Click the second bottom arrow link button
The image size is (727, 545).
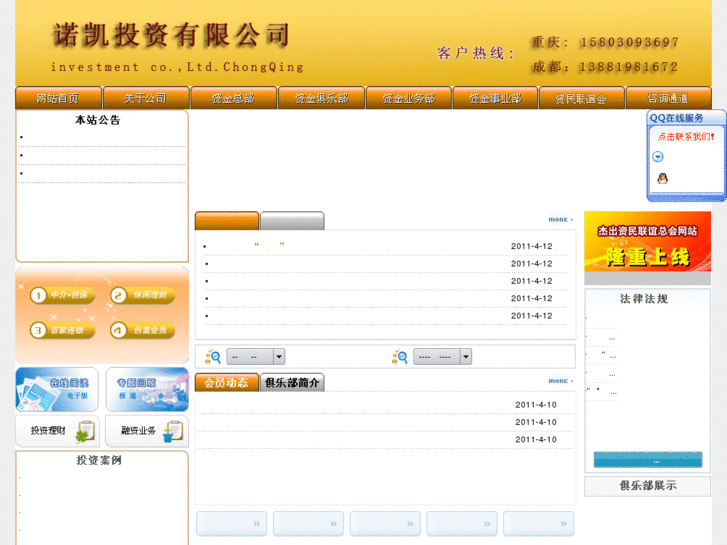point(308,524)
